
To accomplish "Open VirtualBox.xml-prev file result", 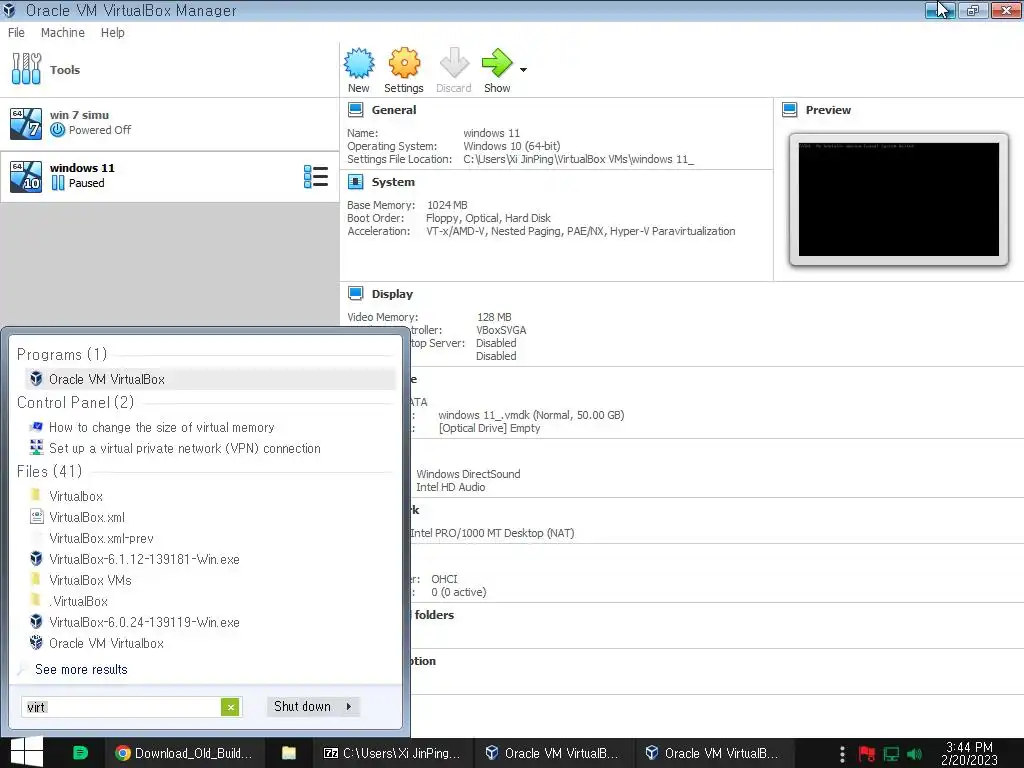I will click(101, 538).
